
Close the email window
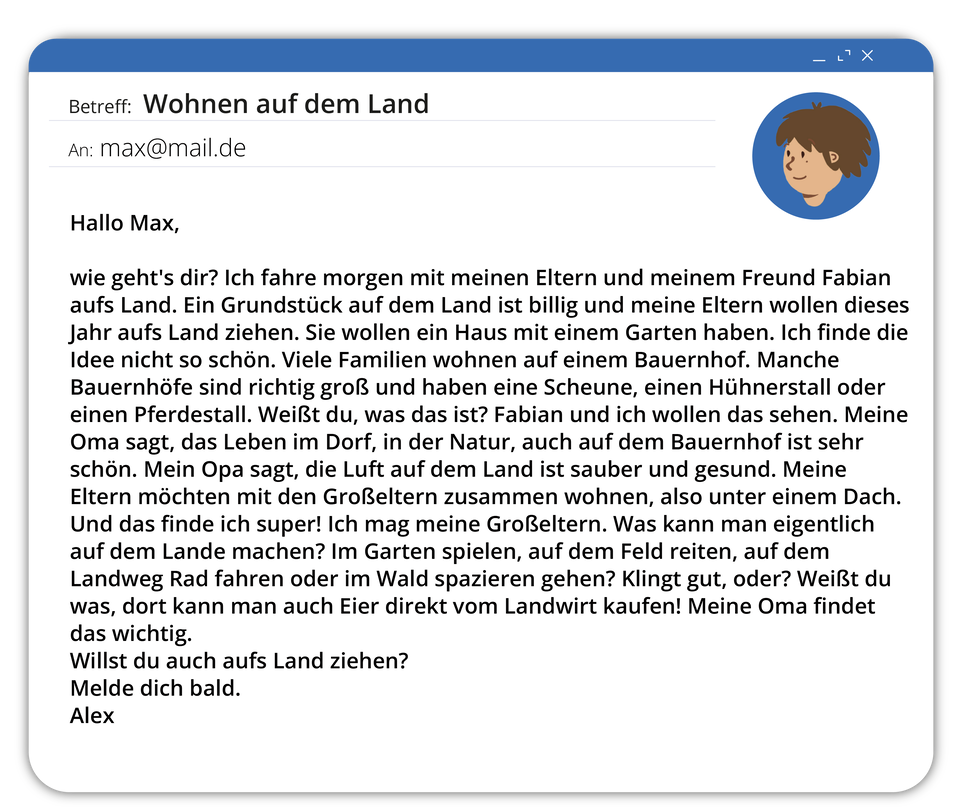[x=868, y=56]
